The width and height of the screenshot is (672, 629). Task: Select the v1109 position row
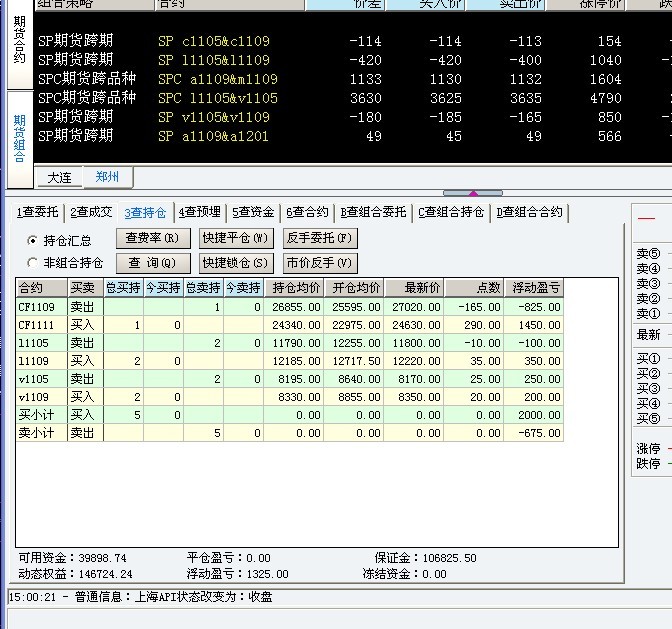coord(289,397)
